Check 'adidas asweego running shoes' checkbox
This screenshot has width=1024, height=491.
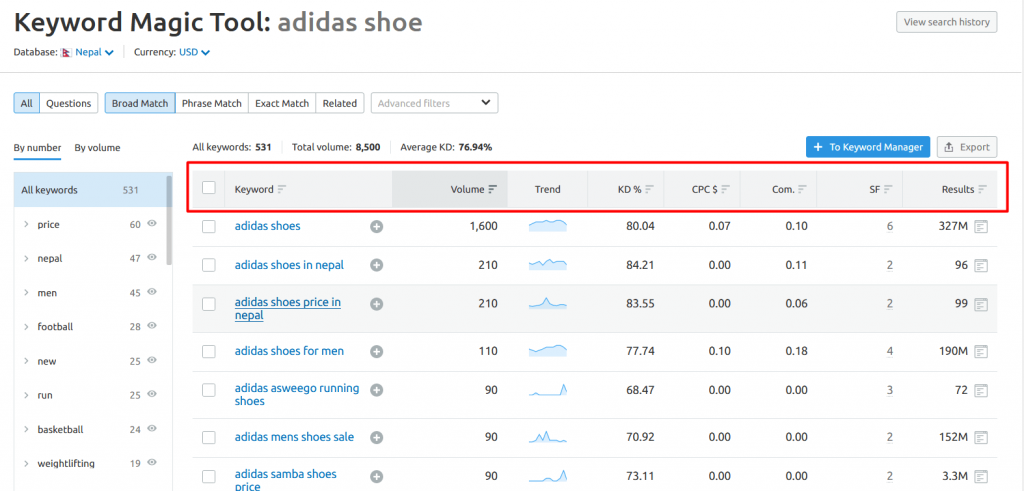click(208, 390)
